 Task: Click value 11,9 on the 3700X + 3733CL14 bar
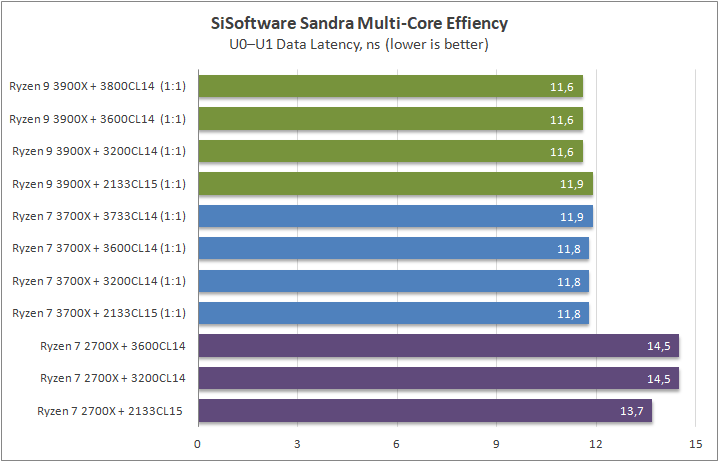(572, 217)
